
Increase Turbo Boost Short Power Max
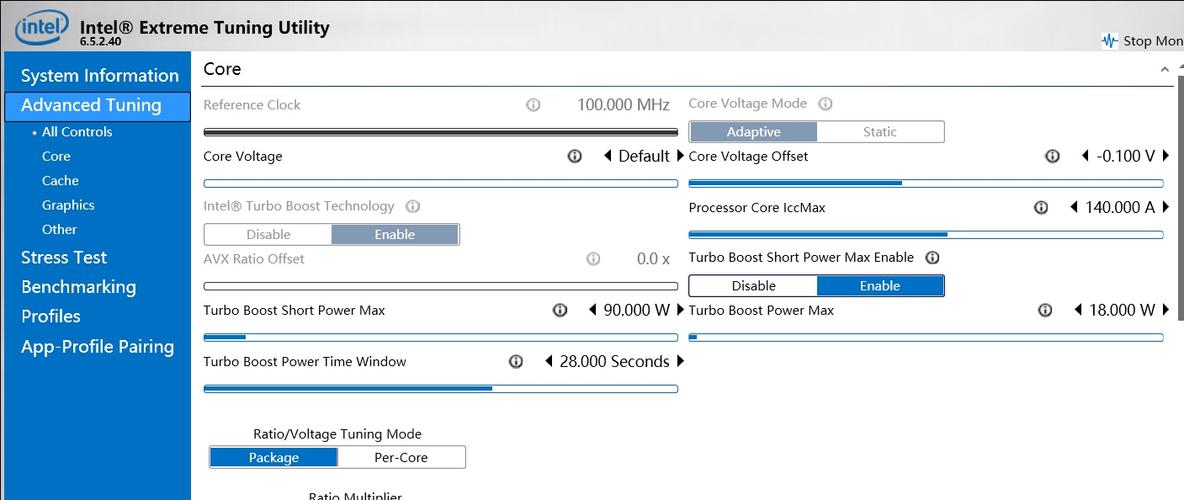[x=680, y=310]
